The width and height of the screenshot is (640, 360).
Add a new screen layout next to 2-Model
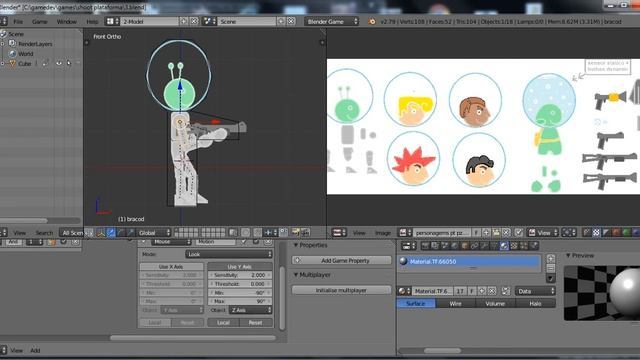pos(184,21)
